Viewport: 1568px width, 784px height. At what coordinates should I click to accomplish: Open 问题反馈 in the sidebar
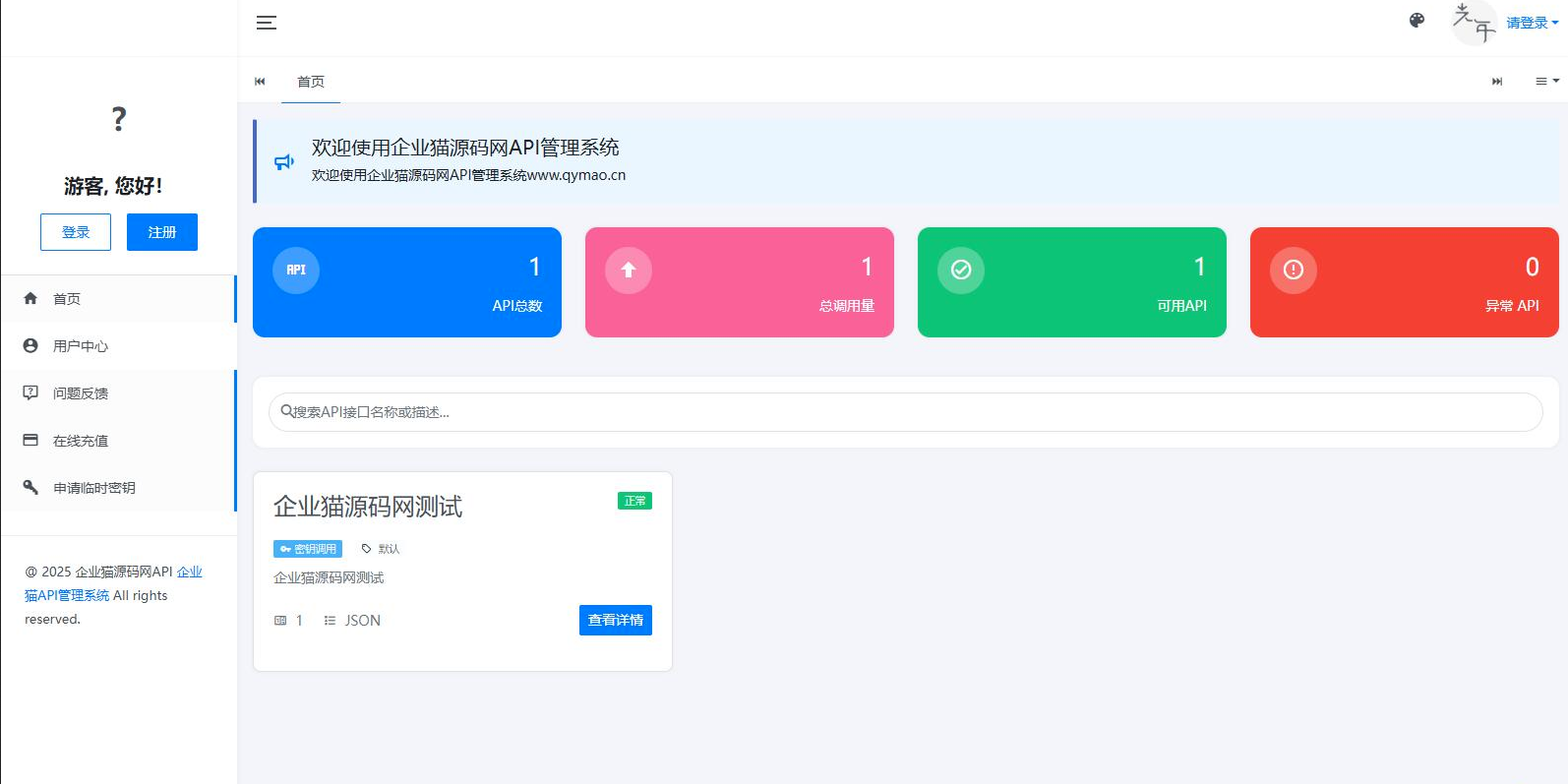pos(119,393)
